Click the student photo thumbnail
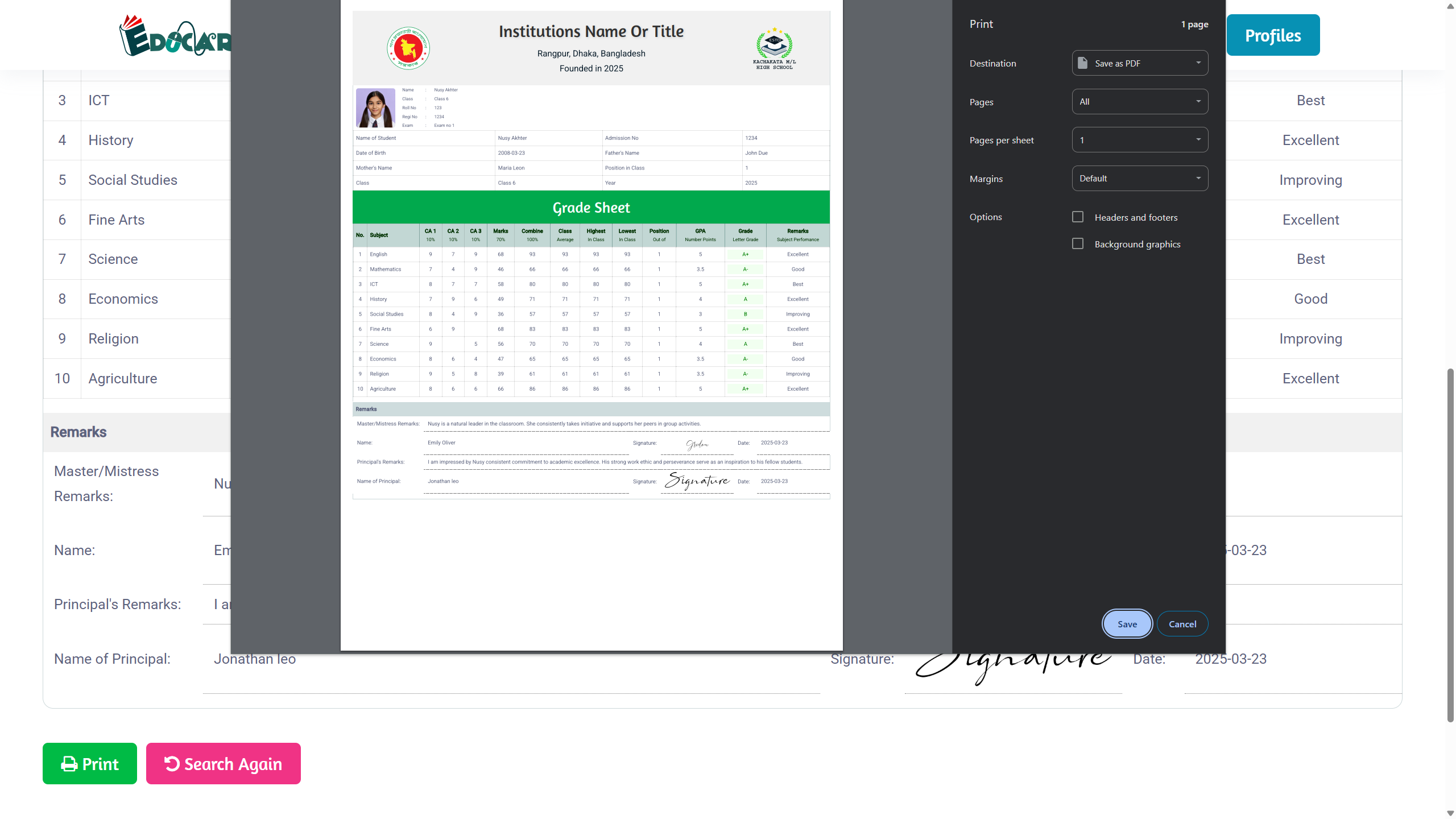 click(375, 107)
